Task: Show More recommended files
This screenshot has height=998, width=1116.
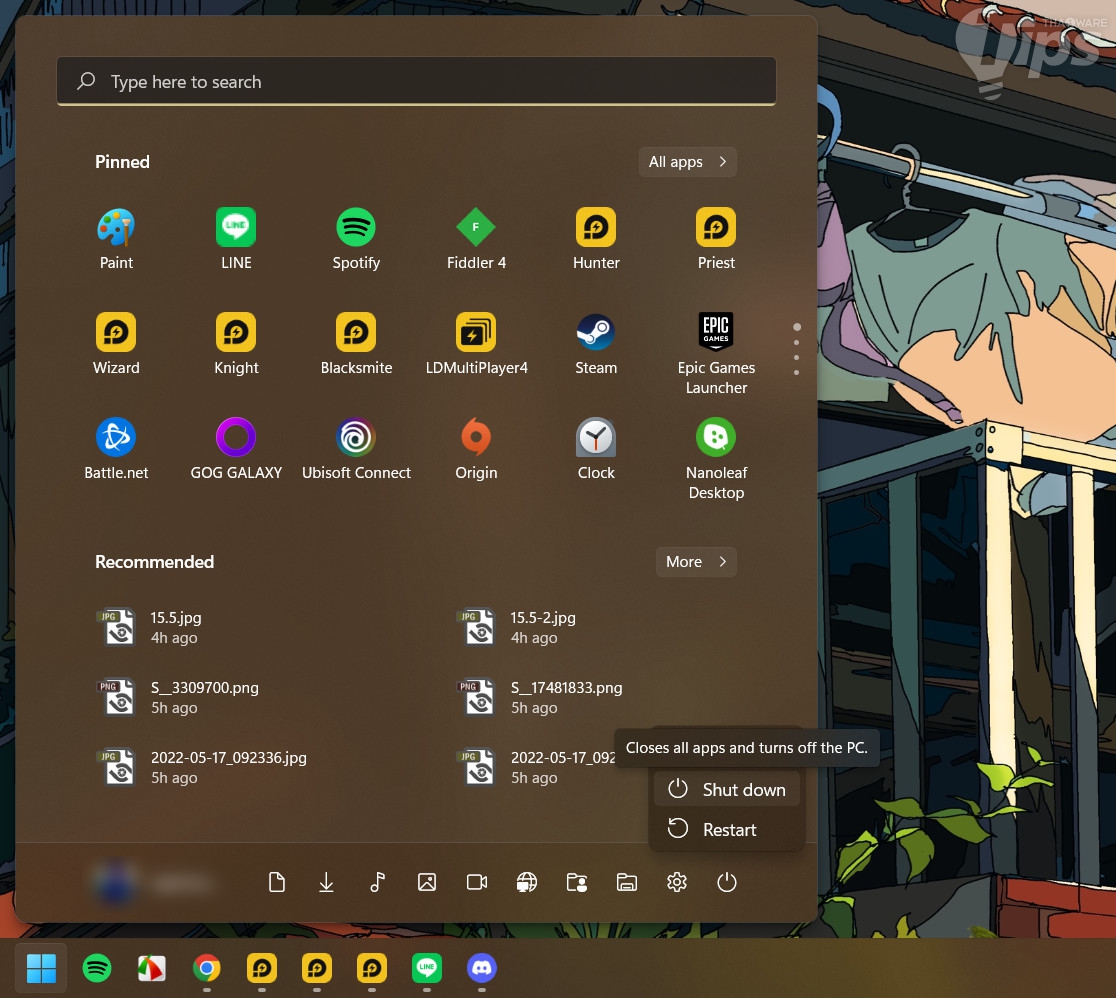Action: coord(696,562)
